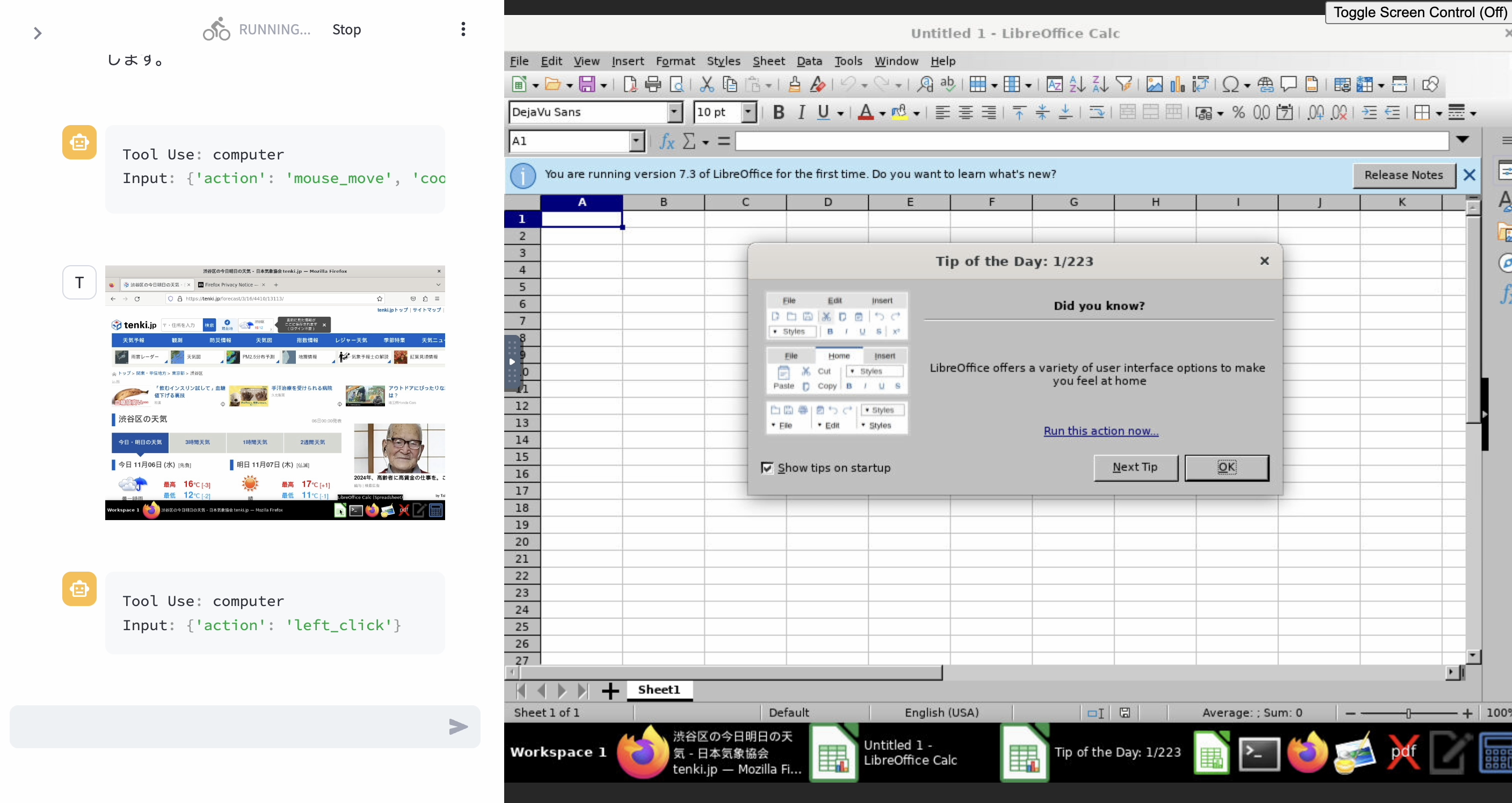Open the Insert Chart icon
The height and width of the screenshot is (803, 1512).
[1177, 84]
